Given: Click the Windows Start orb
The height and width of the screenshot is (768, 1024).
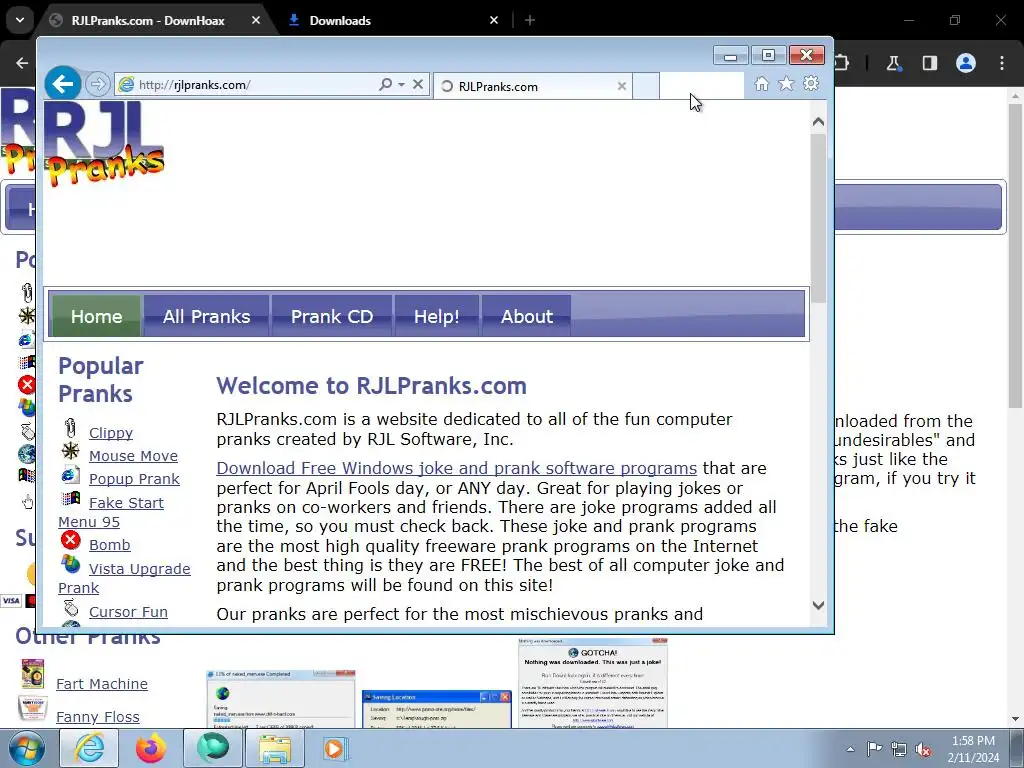Looking at the screenshot, I should 27,748.
